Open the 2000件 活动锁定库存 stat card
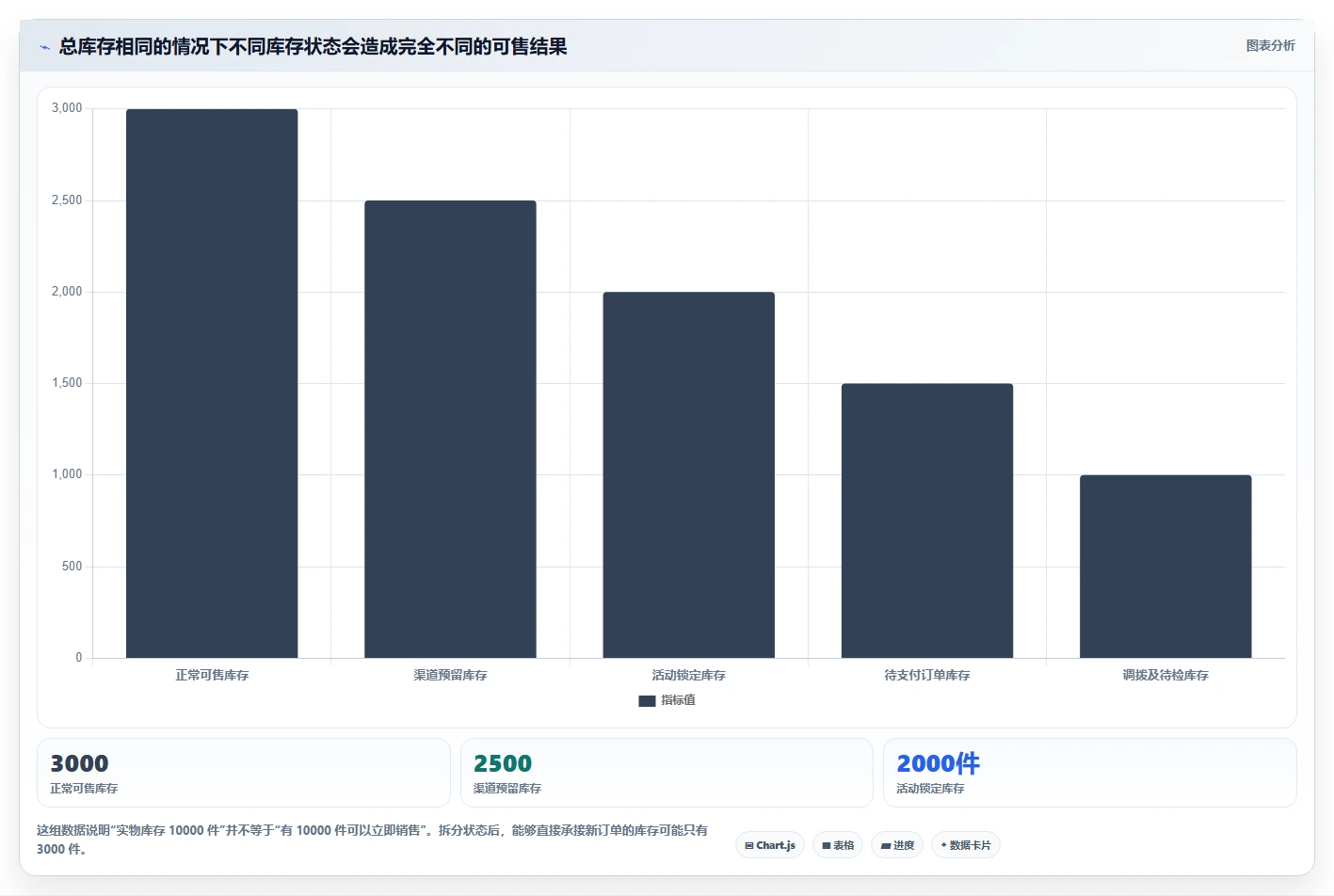Screen dimensions: 1334x896 (1090, 773)
